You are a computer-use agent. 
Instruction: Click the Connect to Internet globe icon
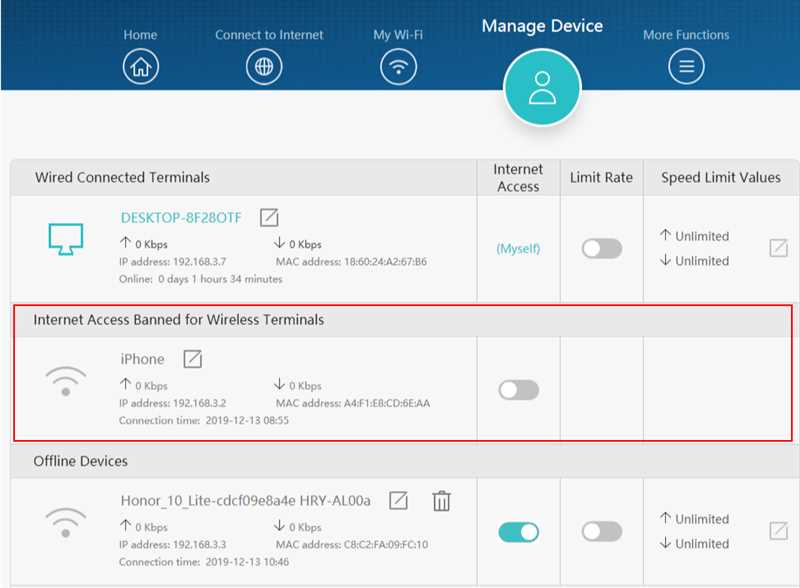(x=264, y=67)
